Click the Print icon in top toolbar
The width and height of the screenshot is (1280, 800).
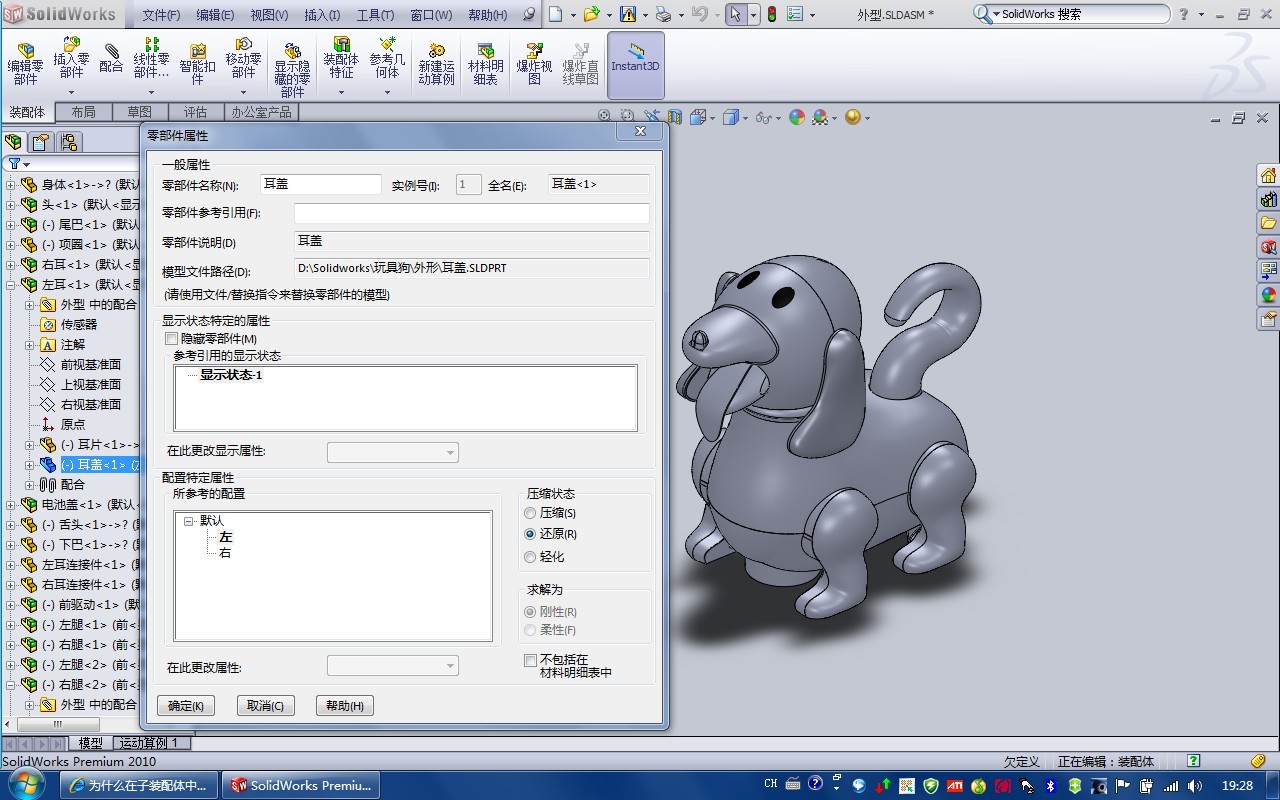coord(662,14)
